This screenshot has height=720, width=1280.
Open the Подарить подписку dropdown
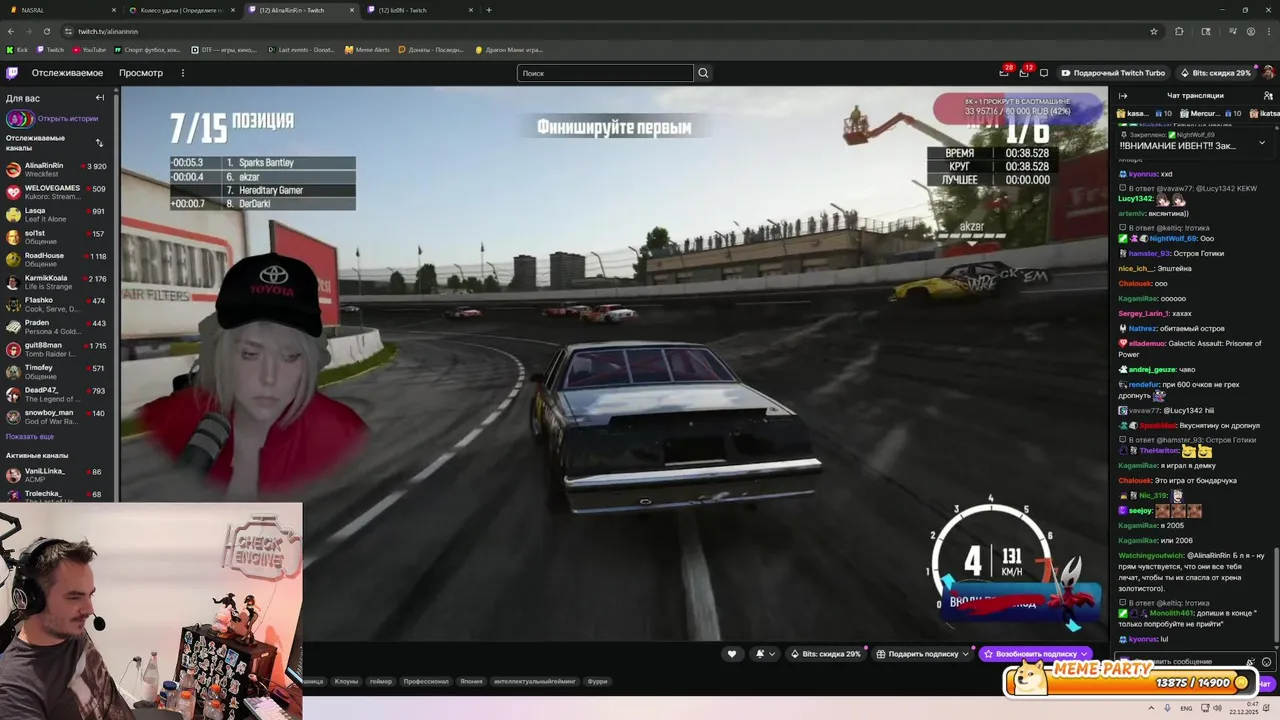(923, 654)
